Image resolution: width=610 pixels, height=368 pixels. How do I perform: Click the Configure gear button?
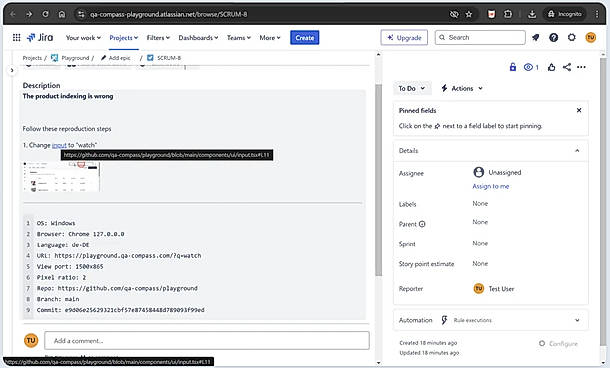pos(558,343)
